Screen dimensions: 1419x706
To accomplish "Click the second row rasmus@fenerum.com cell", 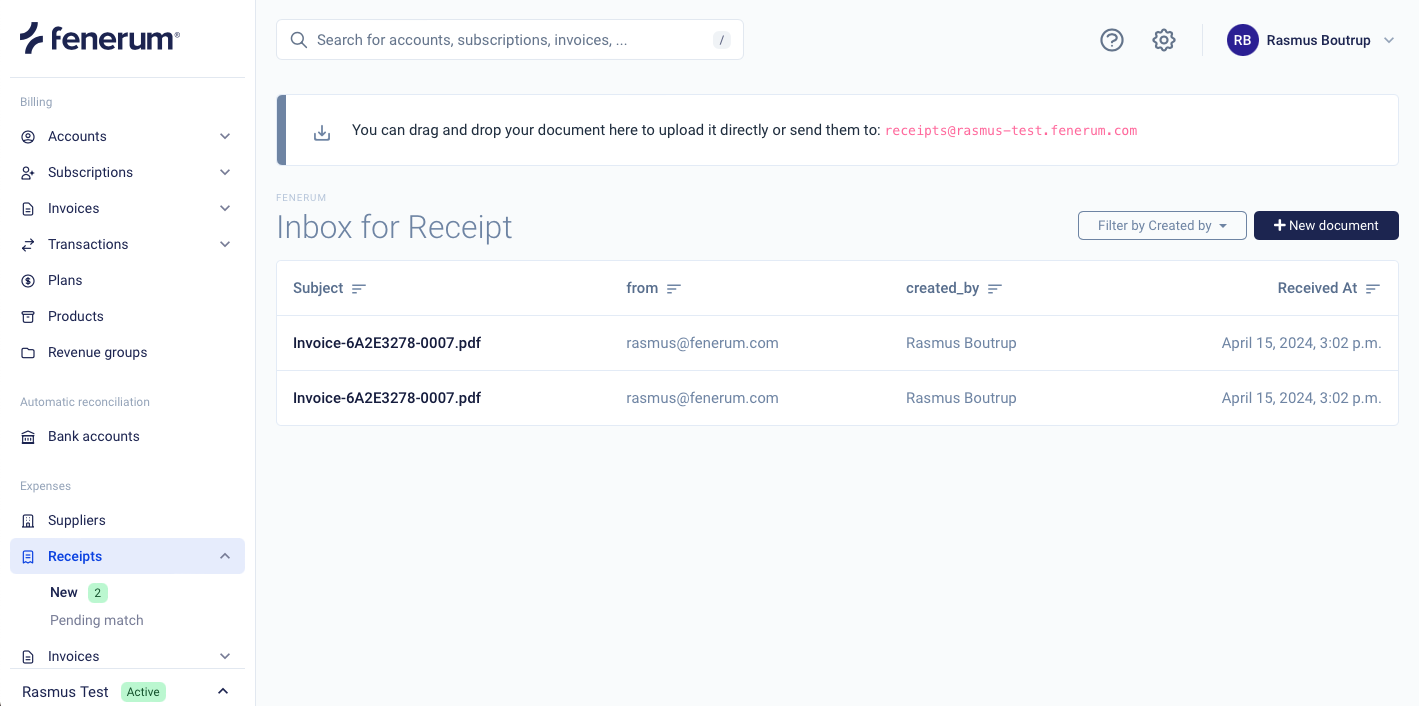I will tap(702, 398).
